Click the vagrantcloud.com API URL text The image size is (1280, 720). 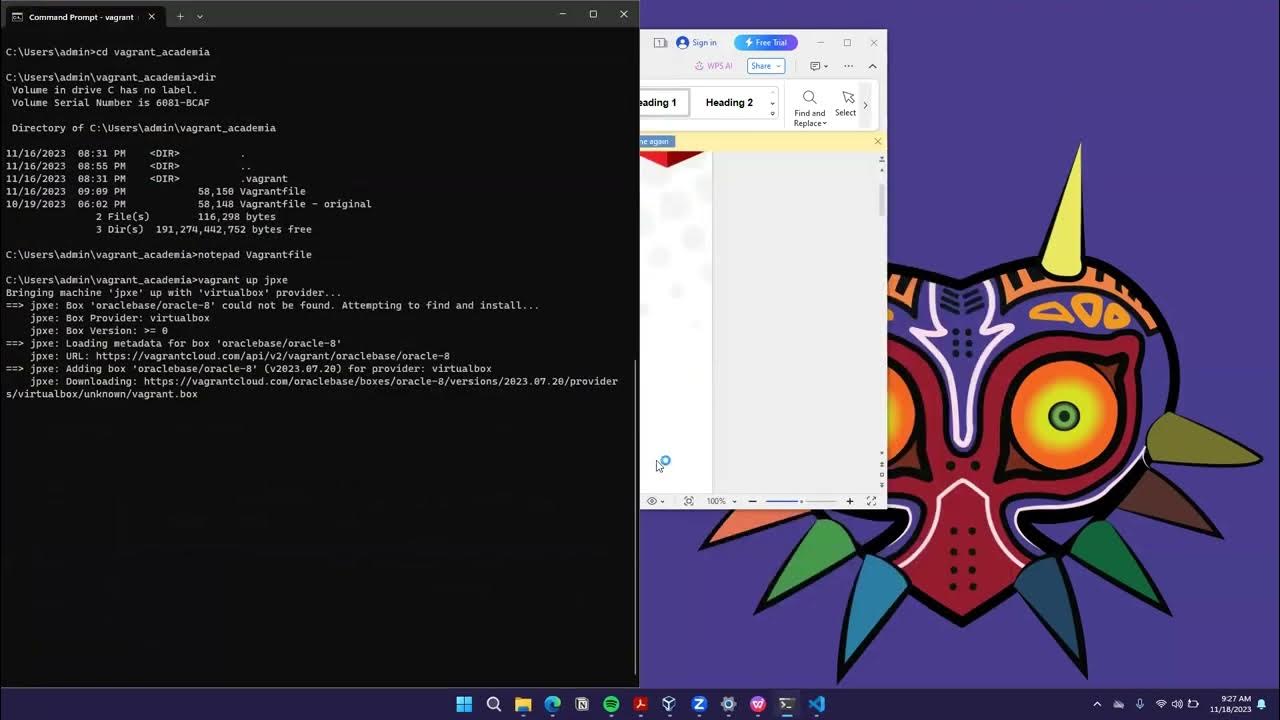(x=273, y=356)
